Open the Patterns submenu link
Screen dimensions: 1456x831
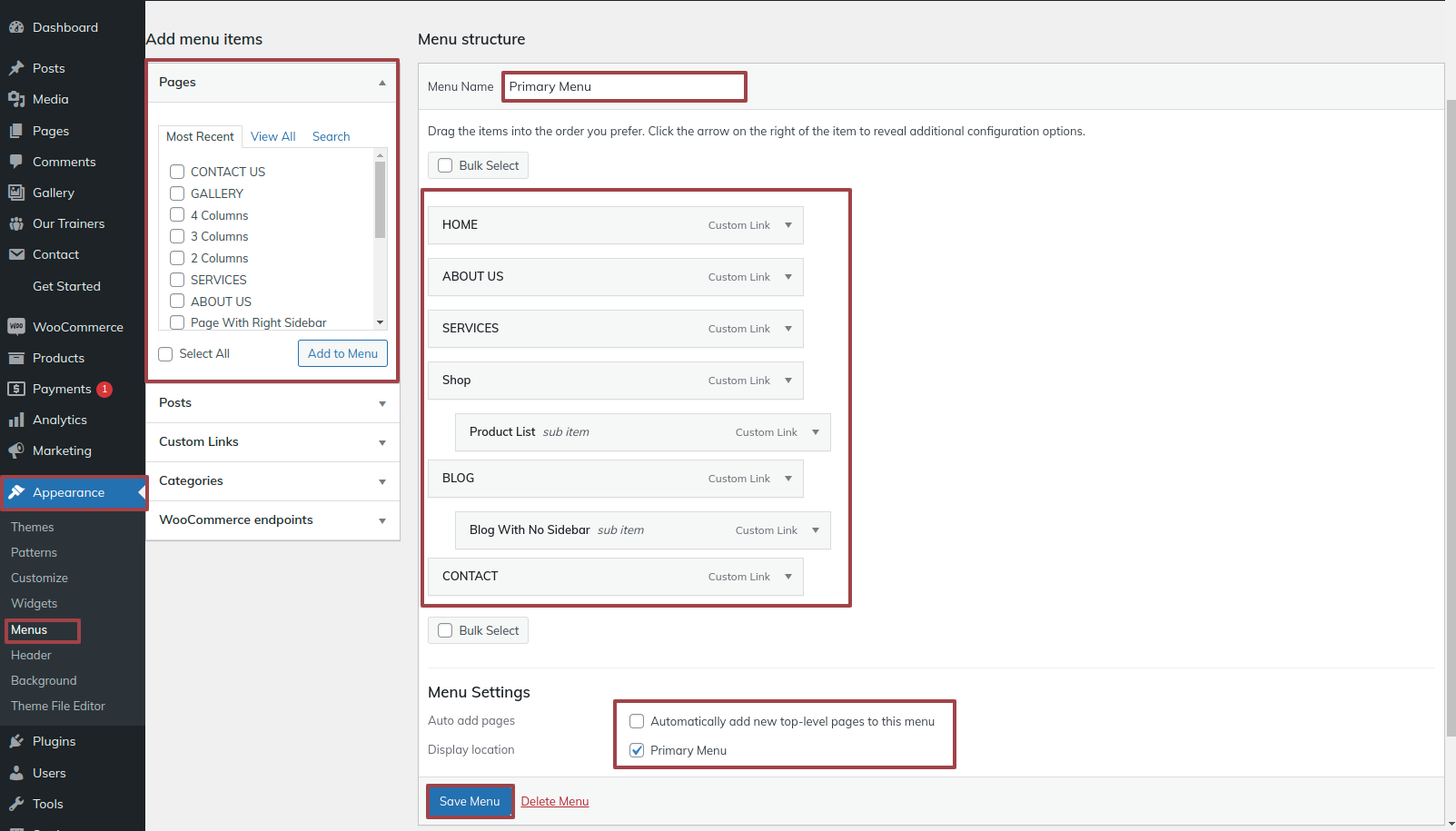(x=34, y=552)
